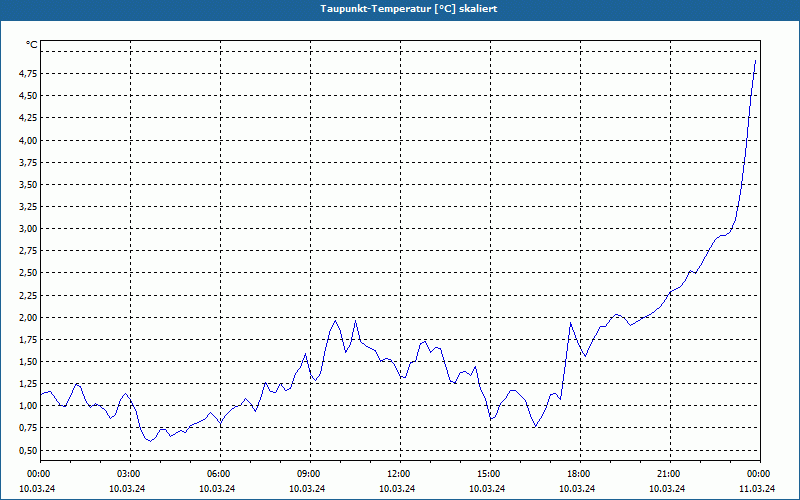Click the 1,00 y-axis label
This screenshot has height=500, width=800.
click(28, 406)
